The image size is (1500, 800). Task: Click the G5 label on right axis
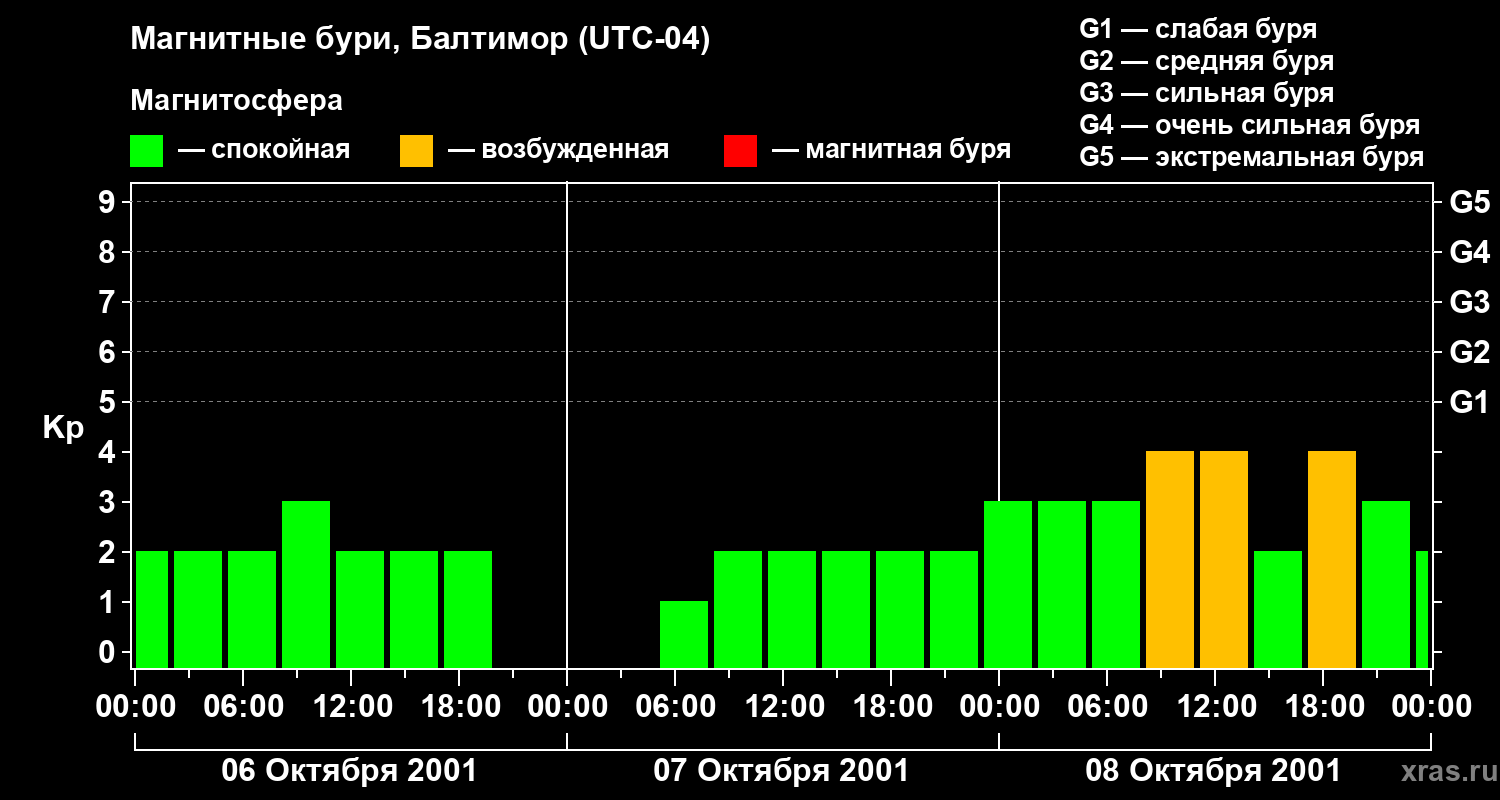(x=1469, y=203)
